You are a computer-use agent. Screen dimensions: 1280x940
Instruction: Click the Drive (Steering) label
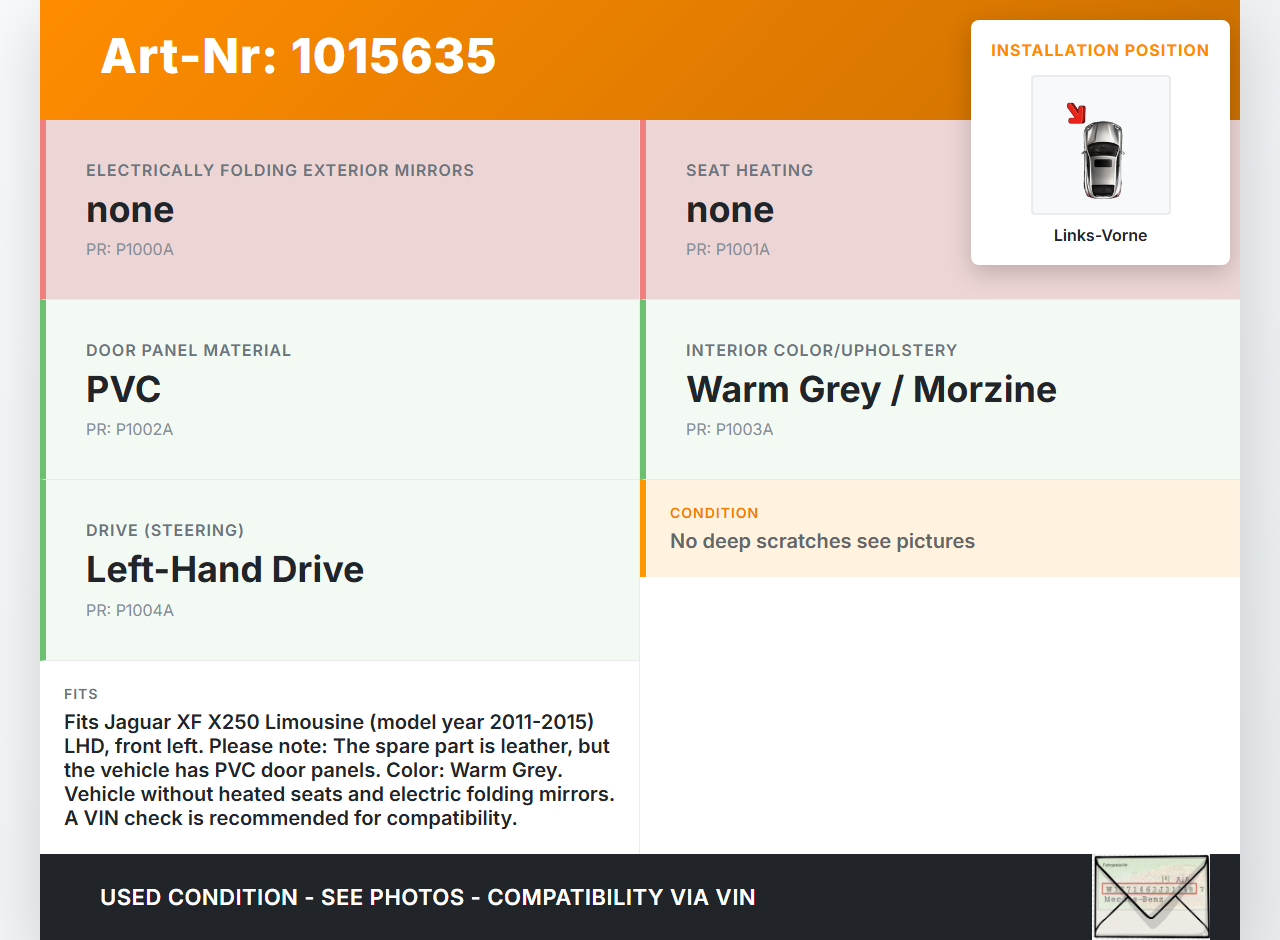(165, 530)
